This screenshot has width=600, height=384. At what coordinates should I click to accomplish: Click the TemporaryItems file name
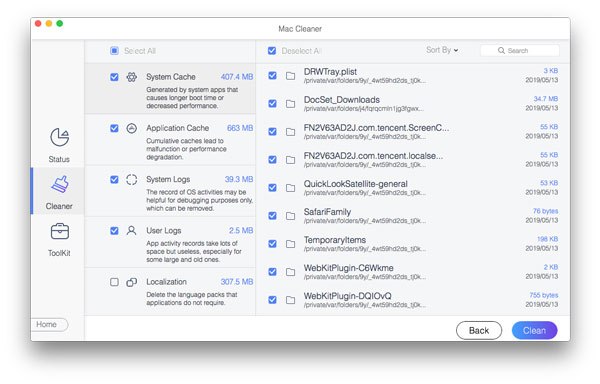pos(335,240)
